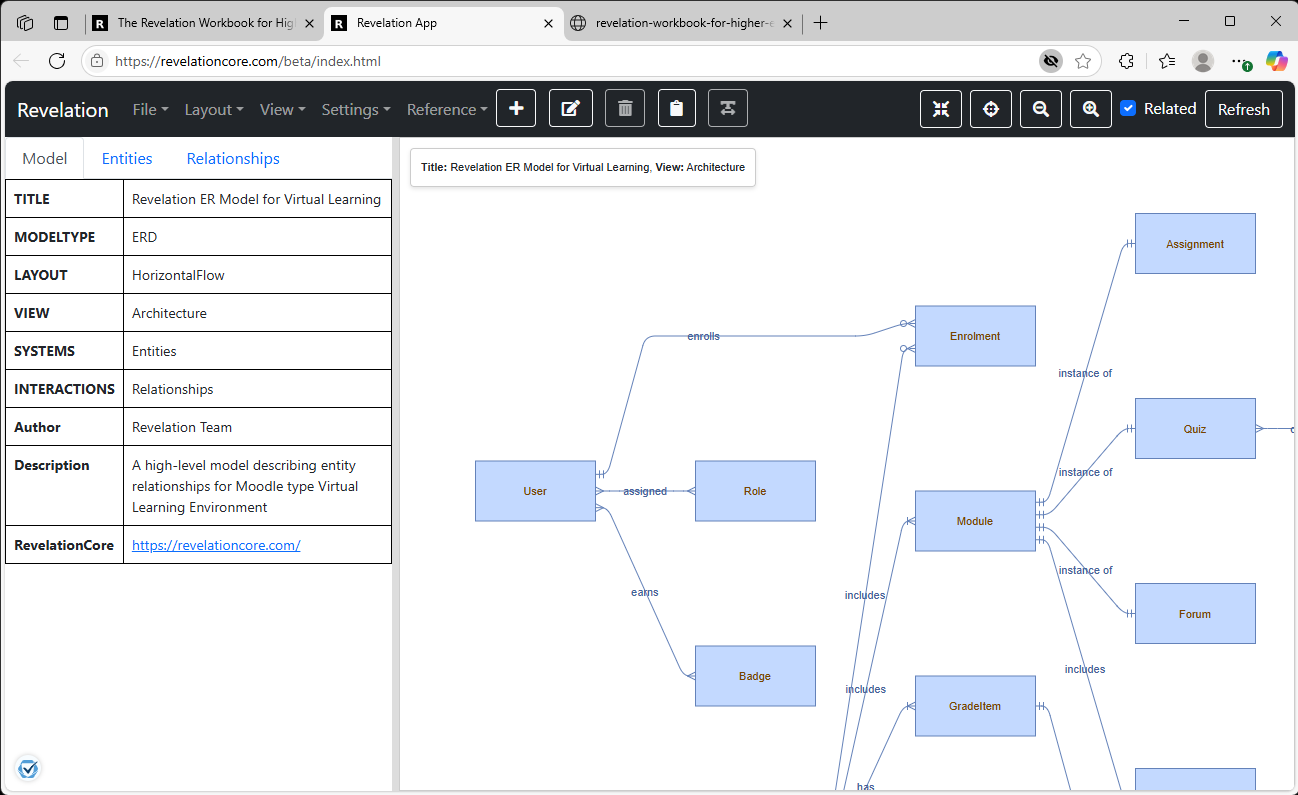This screenshot has height=795, width=1298.
Task: Open the Settings dropdown menu
Action: 355,109
